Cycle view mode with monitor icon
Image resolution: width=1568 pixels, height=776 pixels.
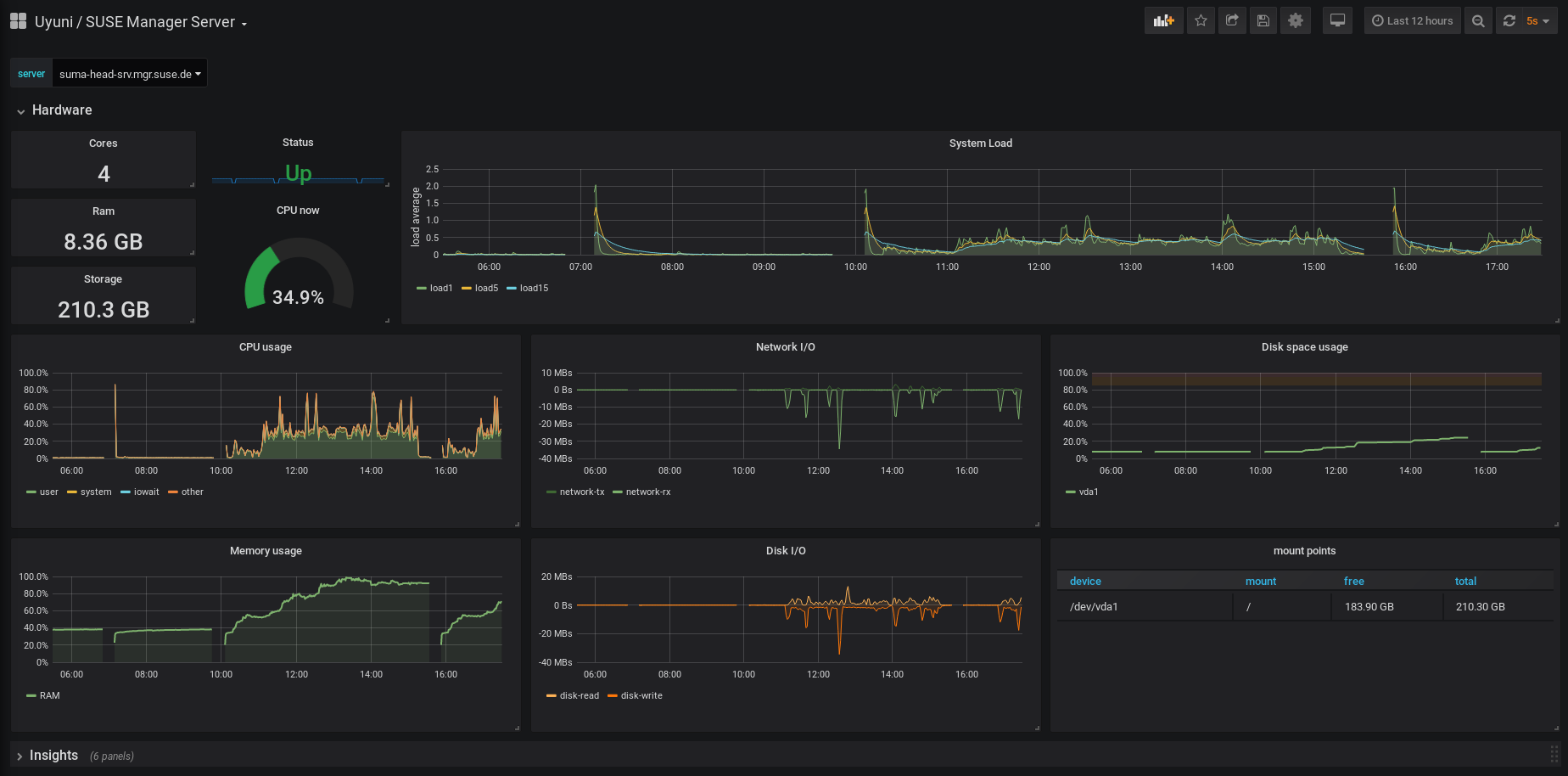[1337, 21]
